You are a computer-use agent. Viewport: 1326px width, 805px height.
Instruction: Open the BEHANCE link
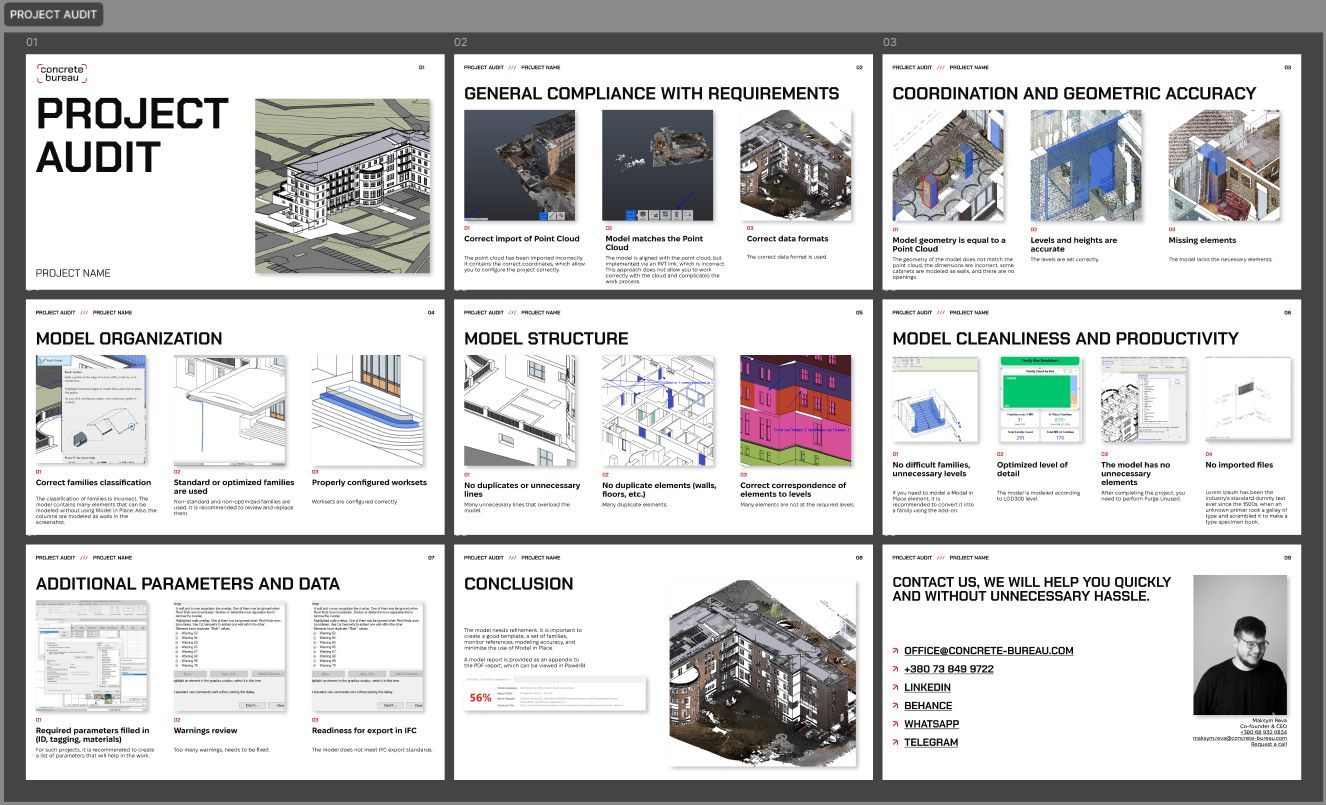928,706
